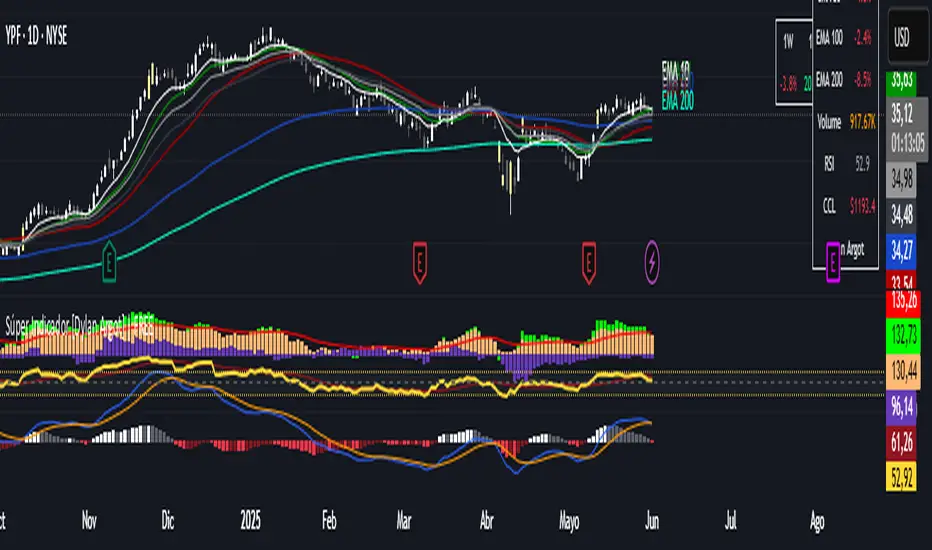Click the orange 130,44 indicator value label
This screenshot has height=550, width=932.
point(903,372)
